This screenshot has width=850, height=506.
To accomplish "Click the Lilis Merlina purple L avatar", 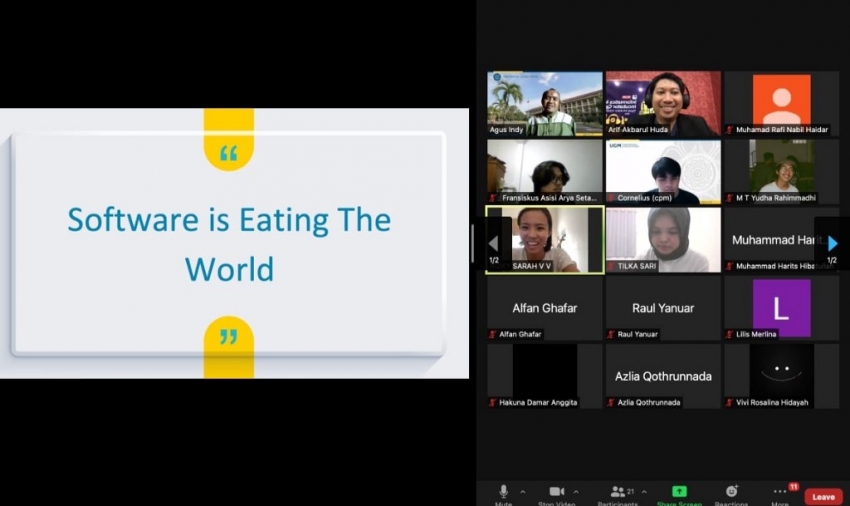I will pos(781,308).
